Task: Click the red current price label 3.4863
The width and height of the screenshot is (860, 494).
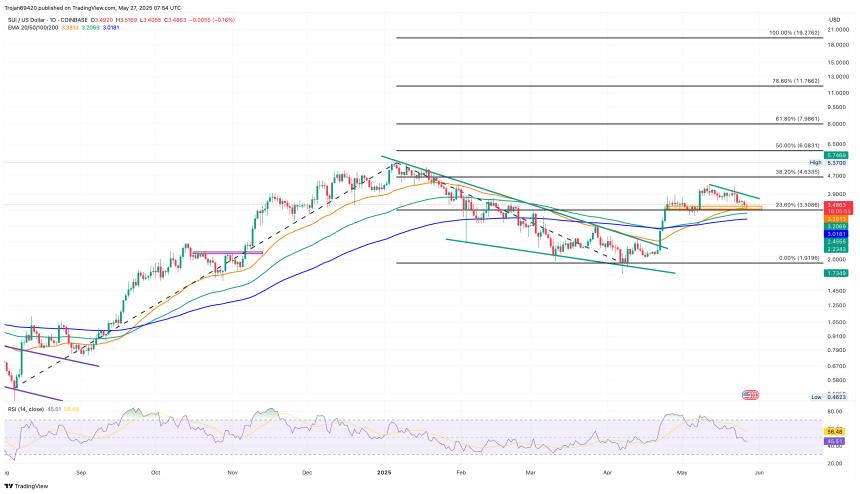Action: point(836,205)
